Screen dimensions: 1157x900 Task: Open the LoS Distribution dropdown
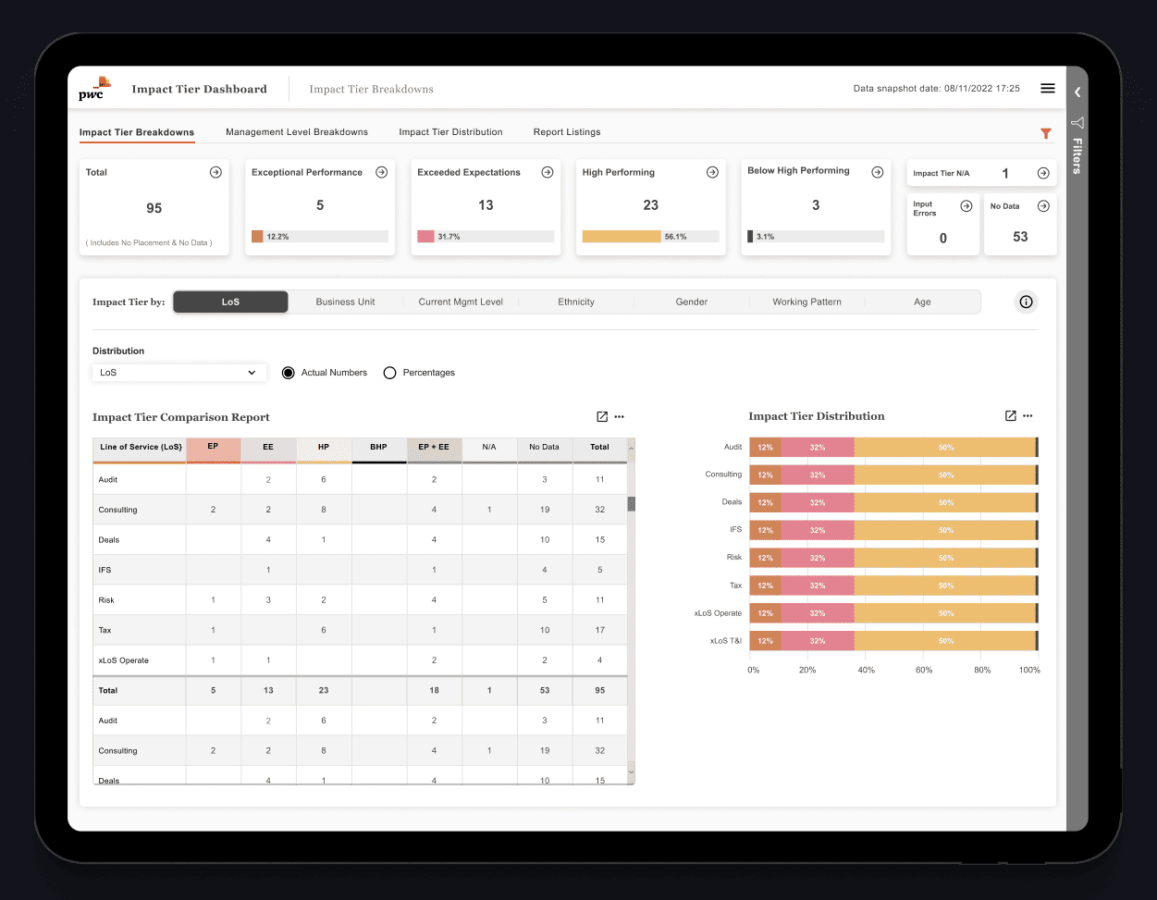coord(179,373)
